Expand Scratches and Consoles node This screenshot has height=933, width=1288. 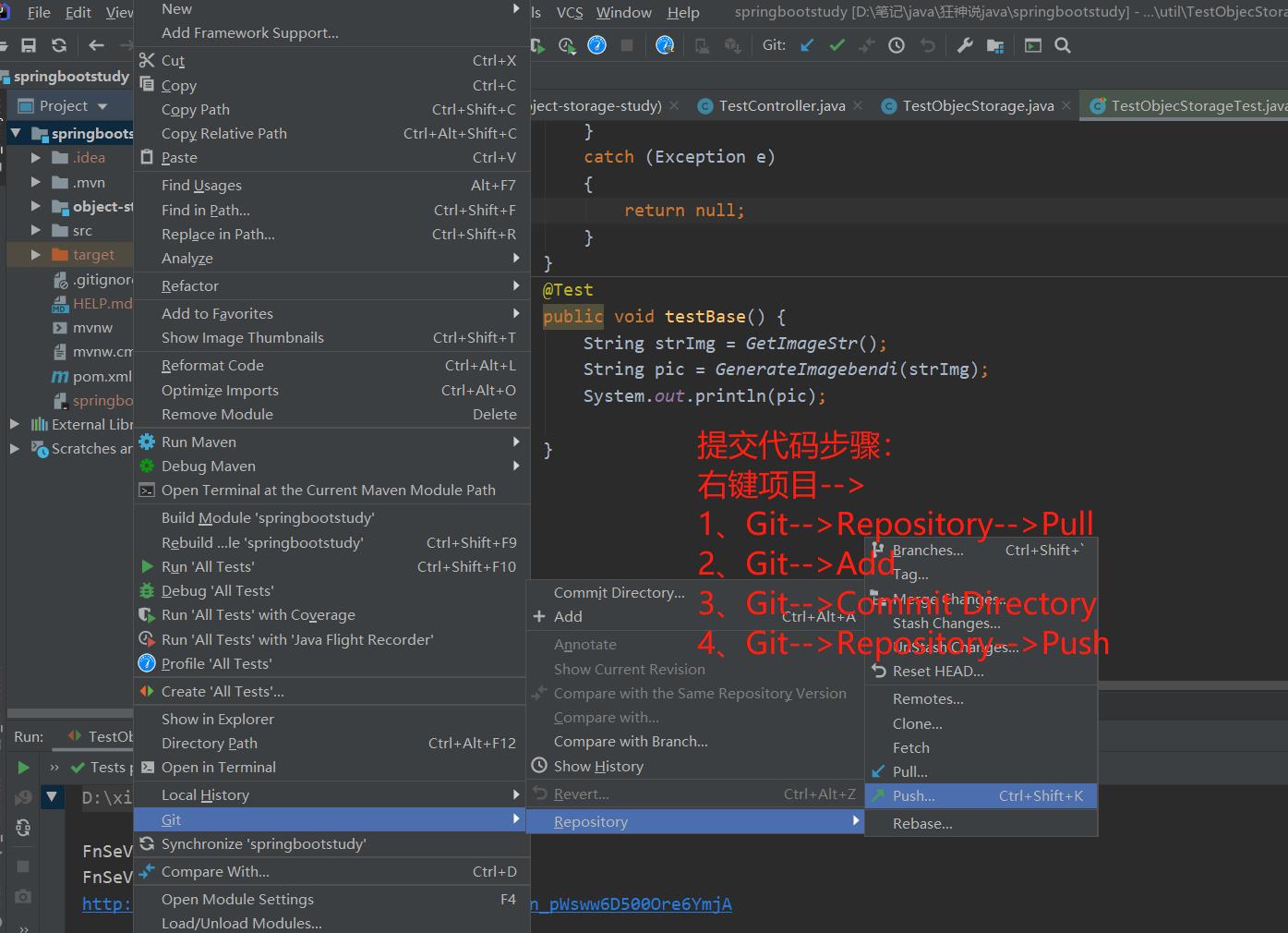(14, 448)
